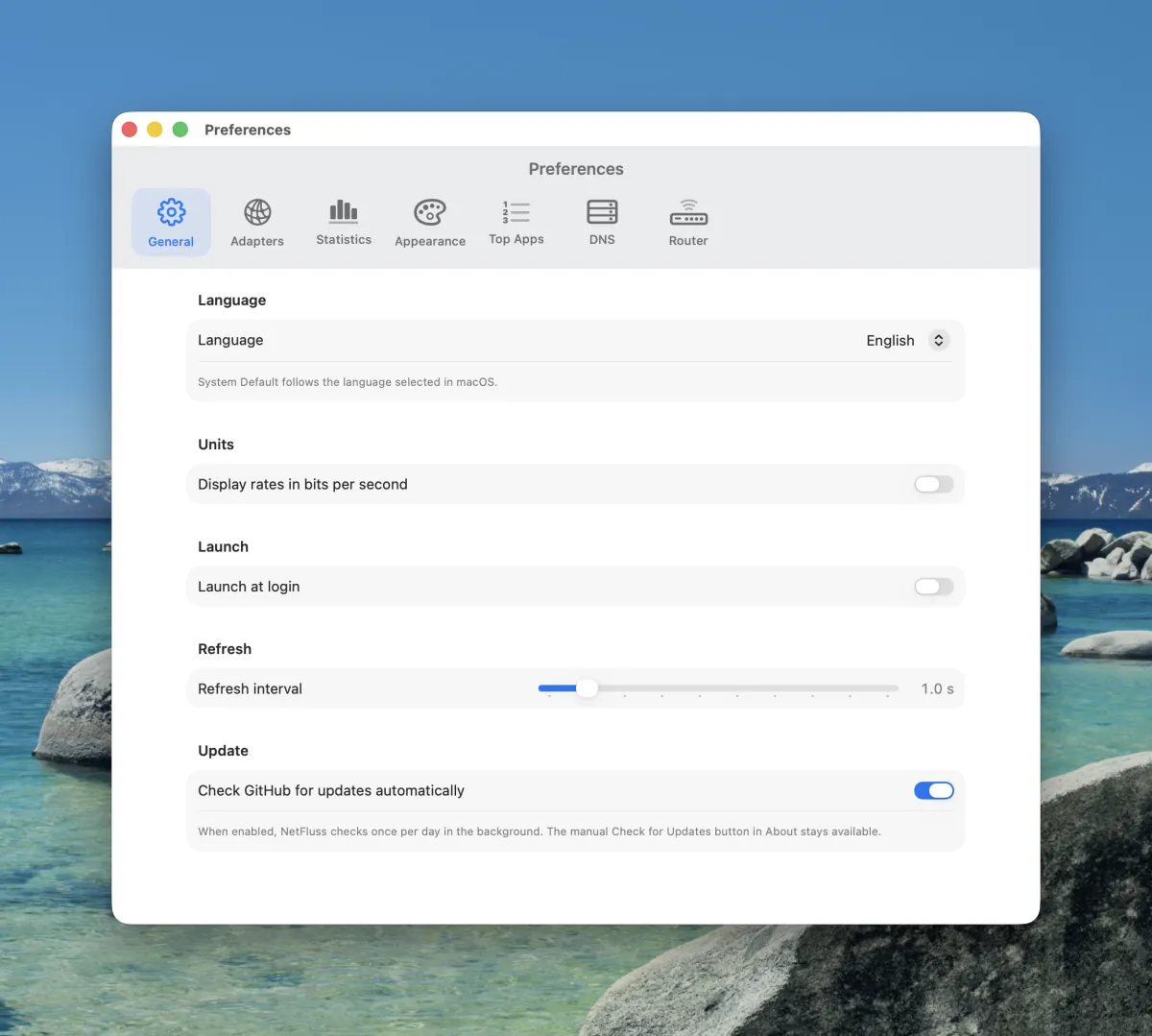Open the Router settings icon

(x=688, y=212)
